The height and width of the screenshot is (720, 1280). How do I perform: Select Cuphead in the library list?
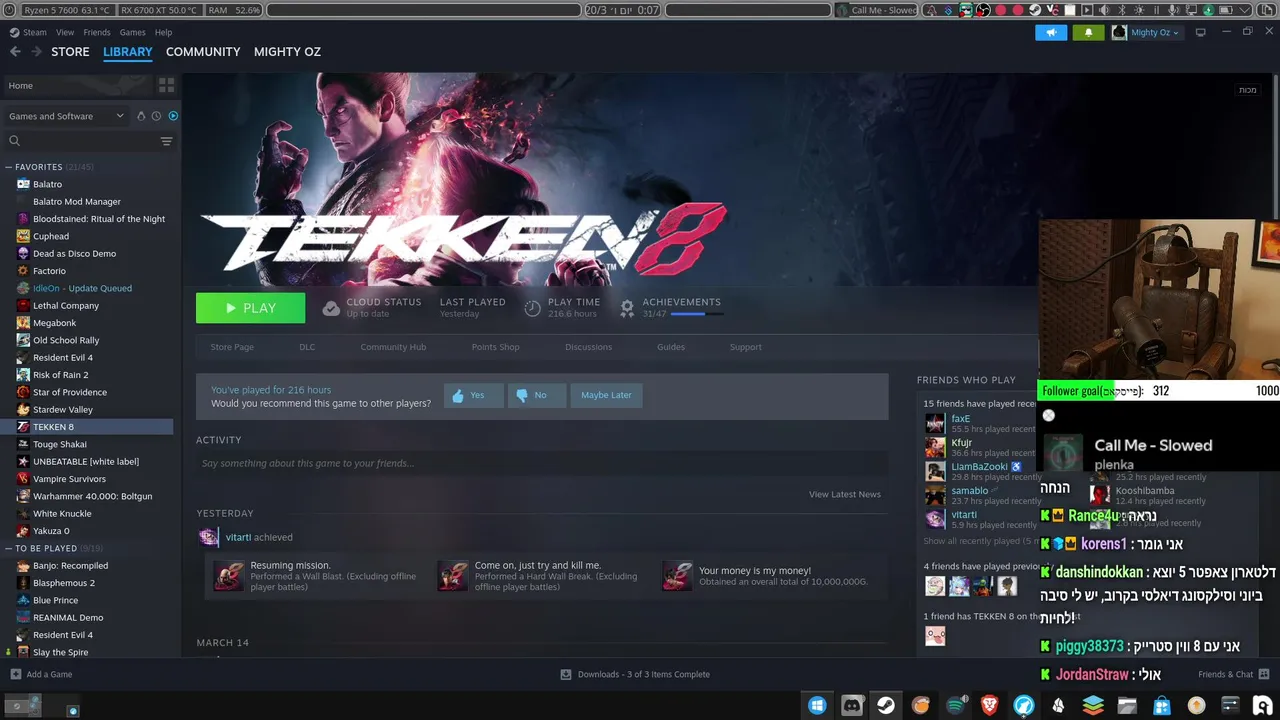(x=51, y=236)
